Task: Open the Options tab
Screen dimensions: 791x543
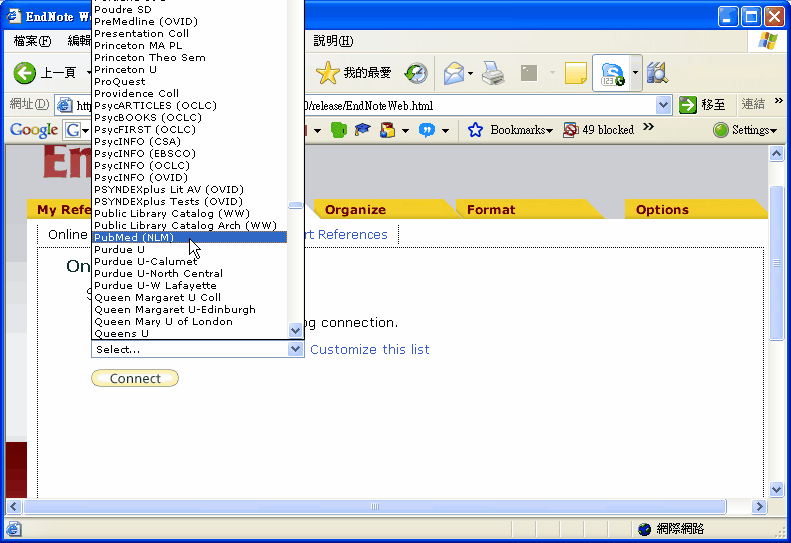Action: [x=662, y=209]
